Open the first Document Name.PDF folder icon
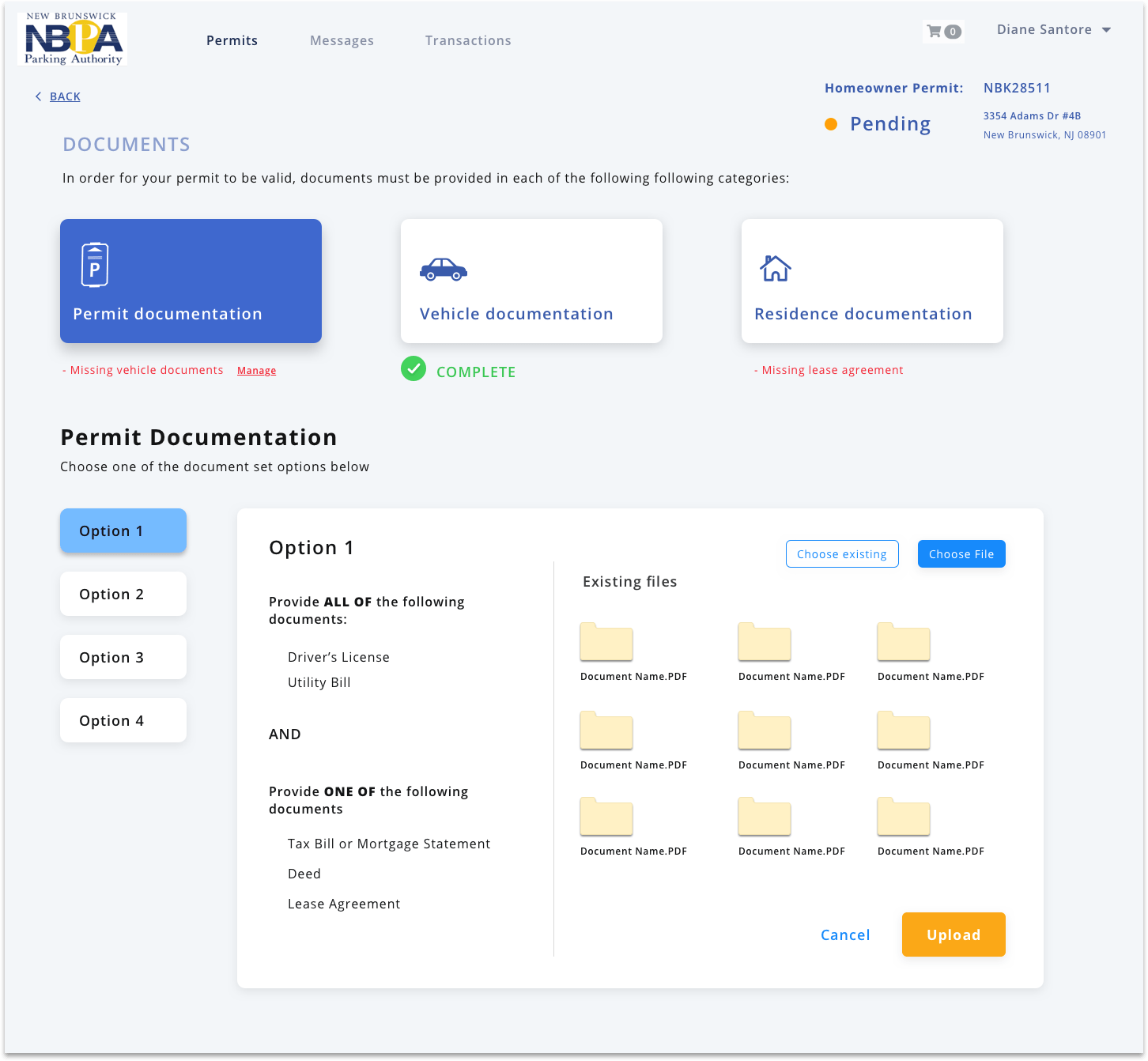Image resolution: width=1148 pixels, height=1061 pixels. coord(606,642)
